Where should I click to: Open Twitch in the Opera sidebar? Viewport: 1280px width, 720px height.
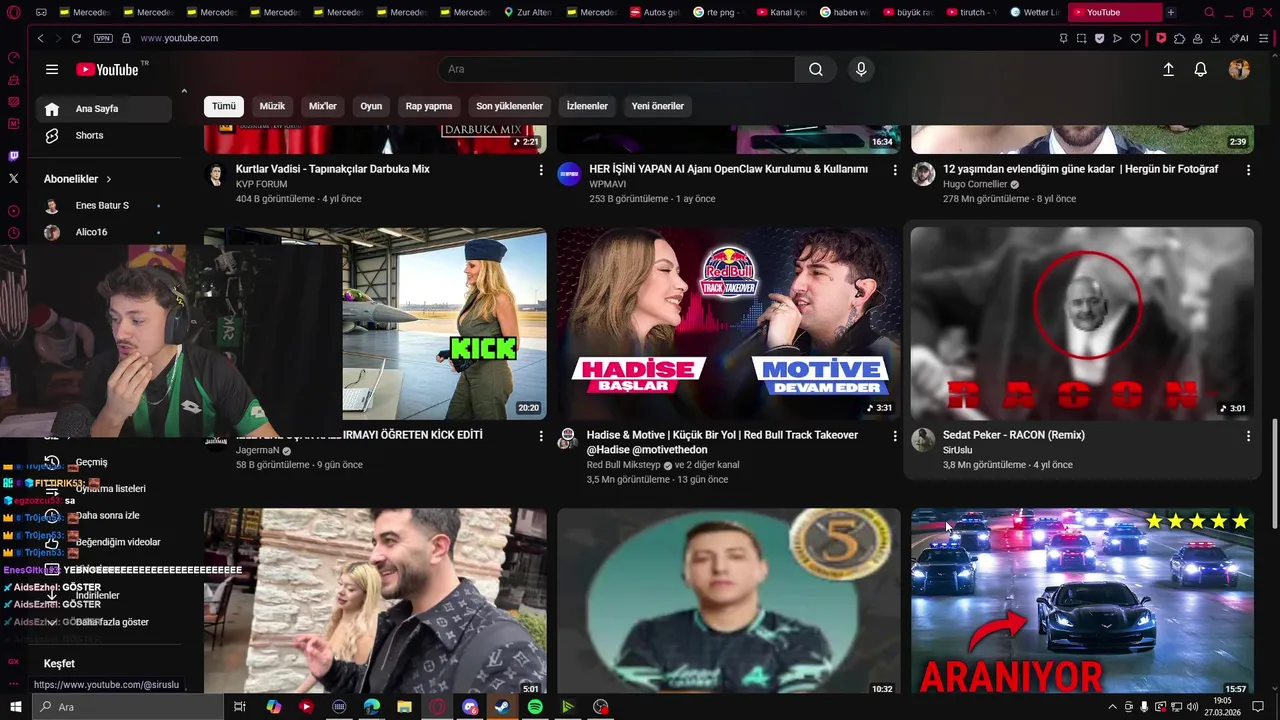click(13, 156)
